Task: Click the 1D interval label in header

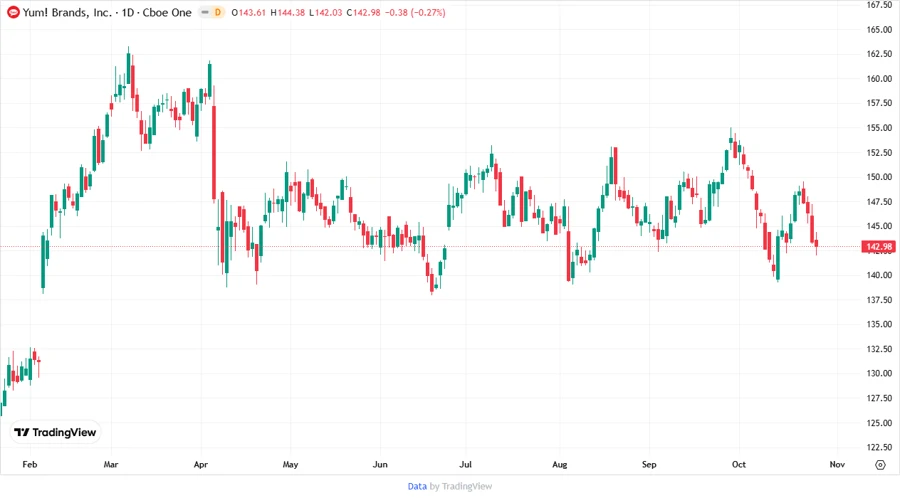Action: coord(127,12)
